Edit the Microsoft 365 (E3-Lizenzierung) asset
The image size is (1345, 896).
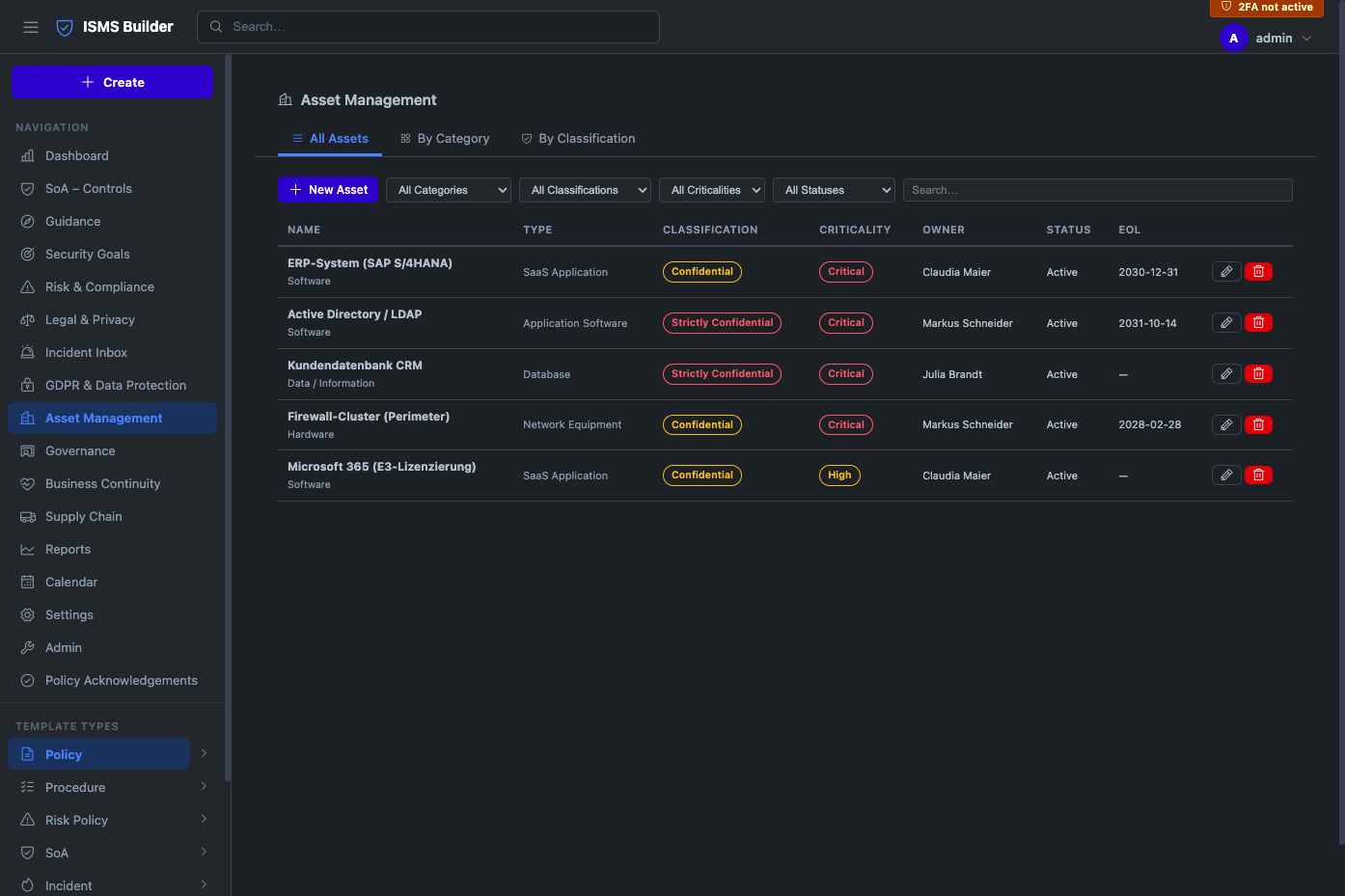1226,475
